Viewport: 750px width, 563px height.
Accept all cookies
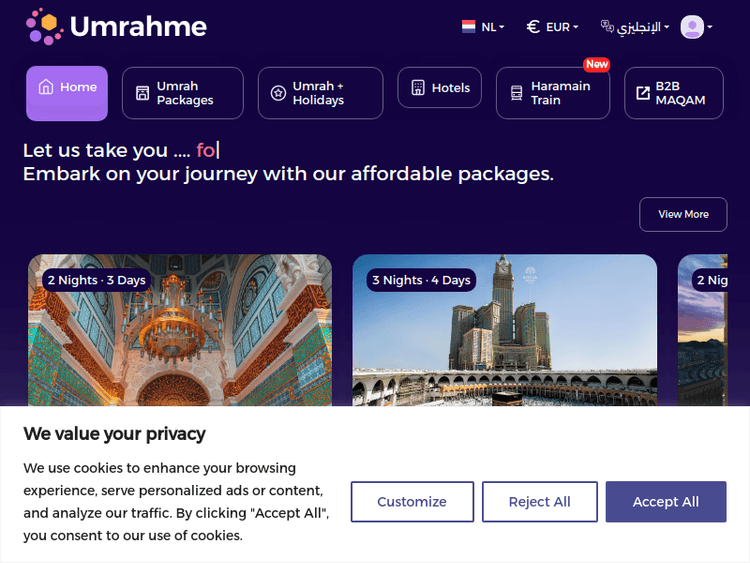(665, 502)
